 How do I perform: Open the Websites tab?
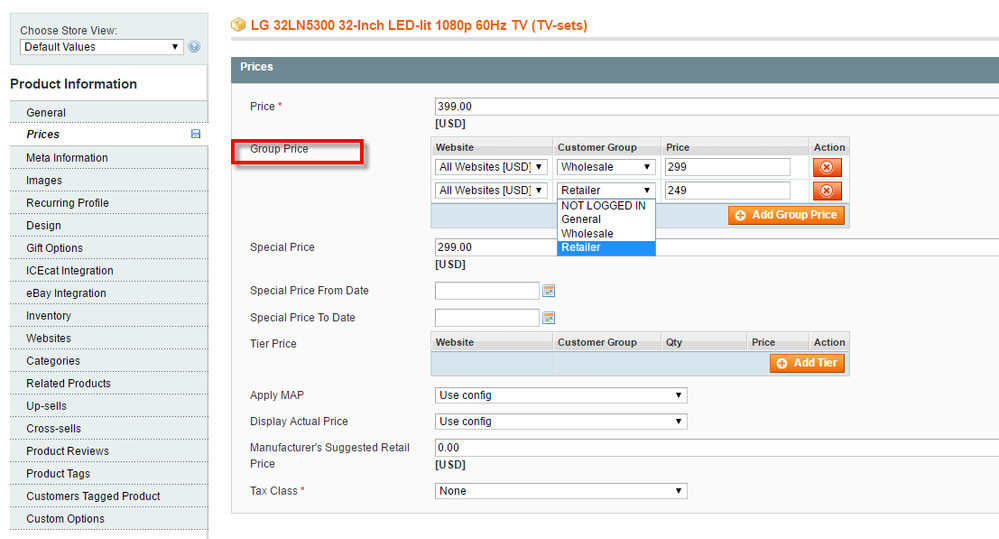coord(109,338)
